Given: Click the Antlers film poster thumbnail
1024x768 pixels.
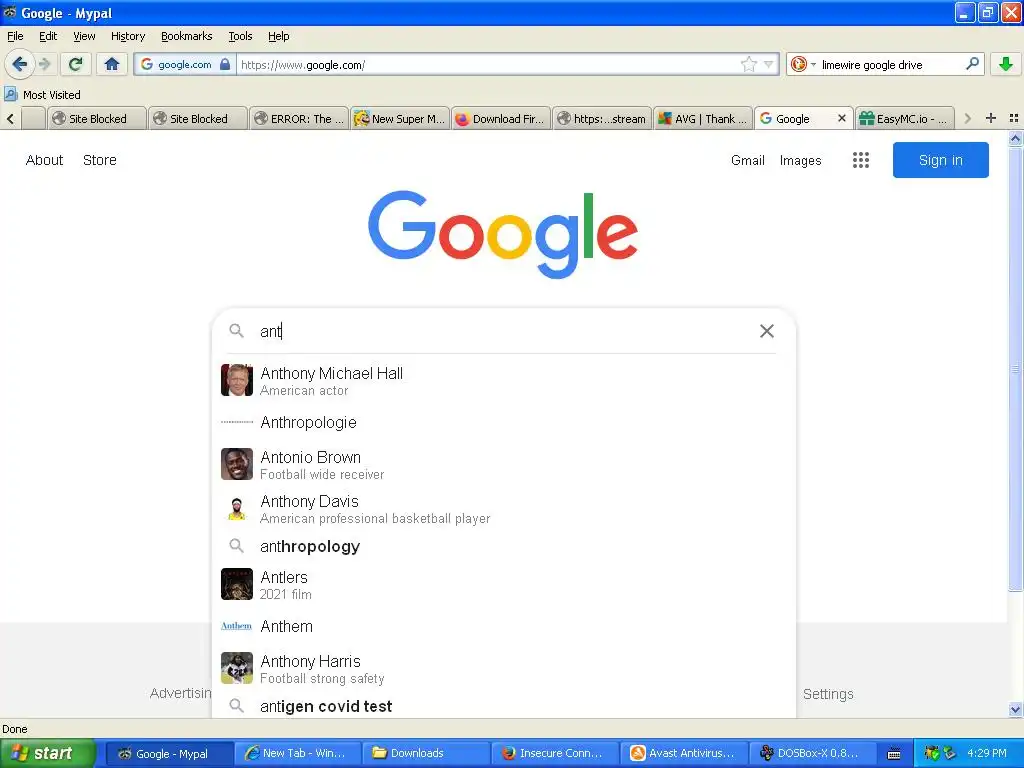Looking at the screenshot, I should [236, 584].
